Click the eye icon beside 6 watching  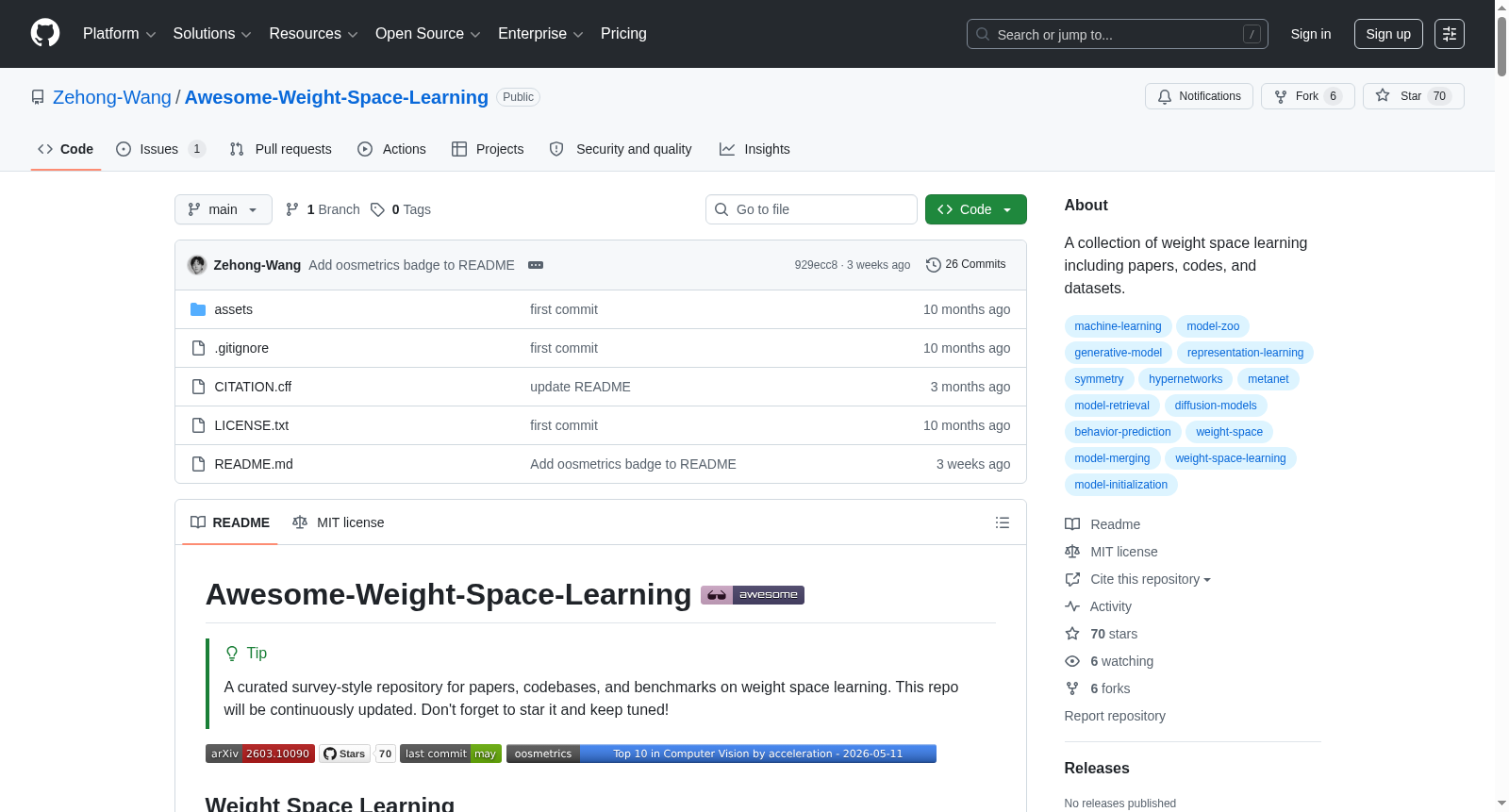(1072, 661)
